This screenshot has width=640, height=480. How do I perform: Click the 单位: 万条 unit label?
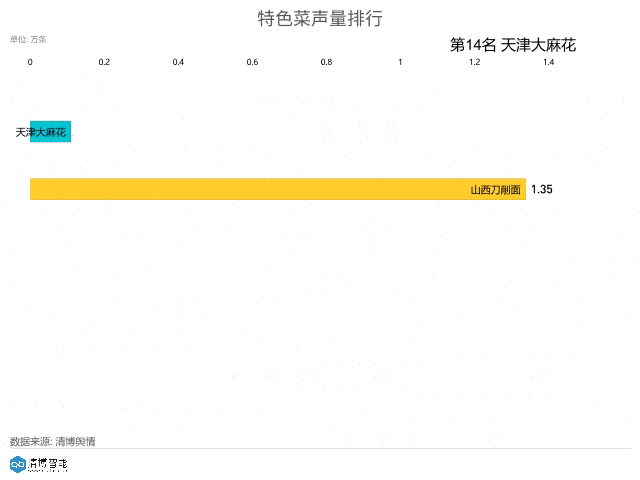pyautogui.click(x=28, y=39)
